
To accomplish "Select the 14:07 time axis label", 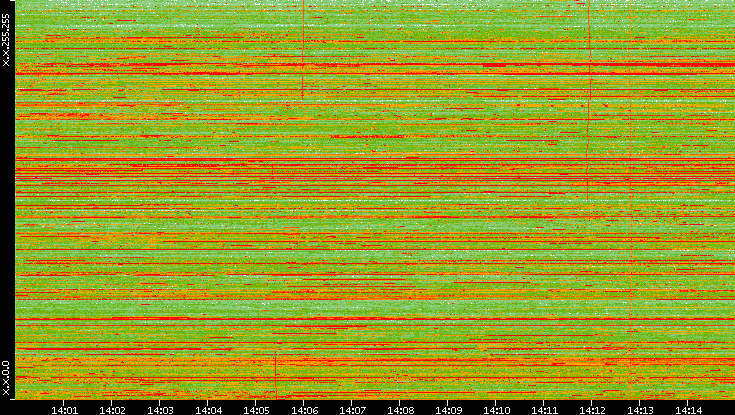I will pos(352,411).
